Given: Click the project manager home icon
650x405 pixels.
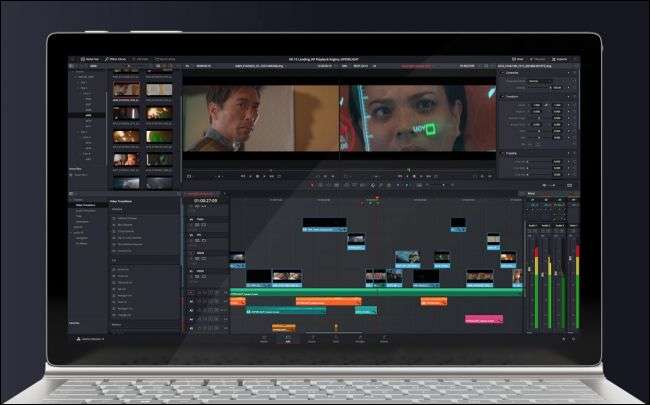Looking at the screenshot, I should [x=564, y=339].
